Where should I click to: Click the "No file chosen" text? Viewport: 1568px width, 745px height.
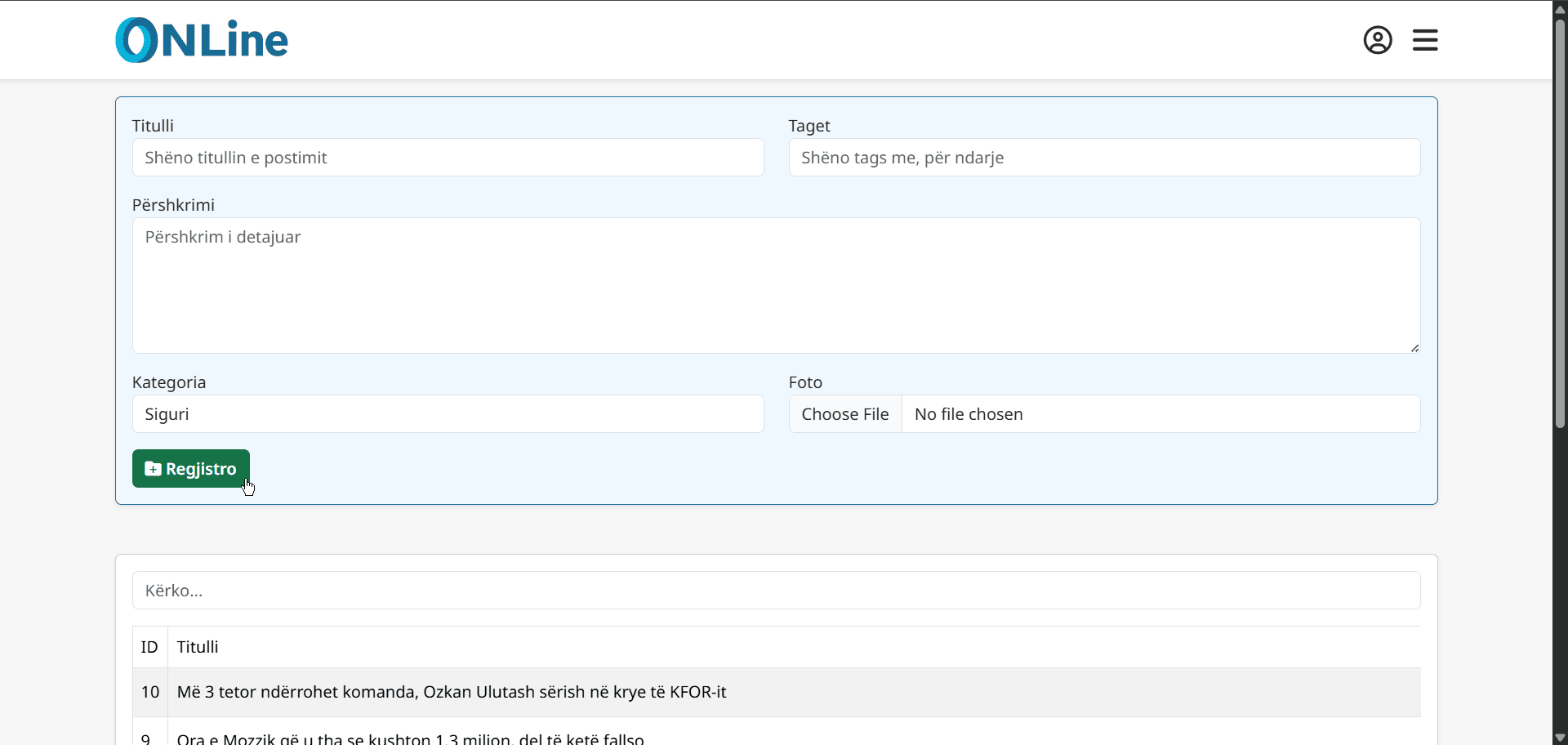pyautogui.click(x=969, y=414)
